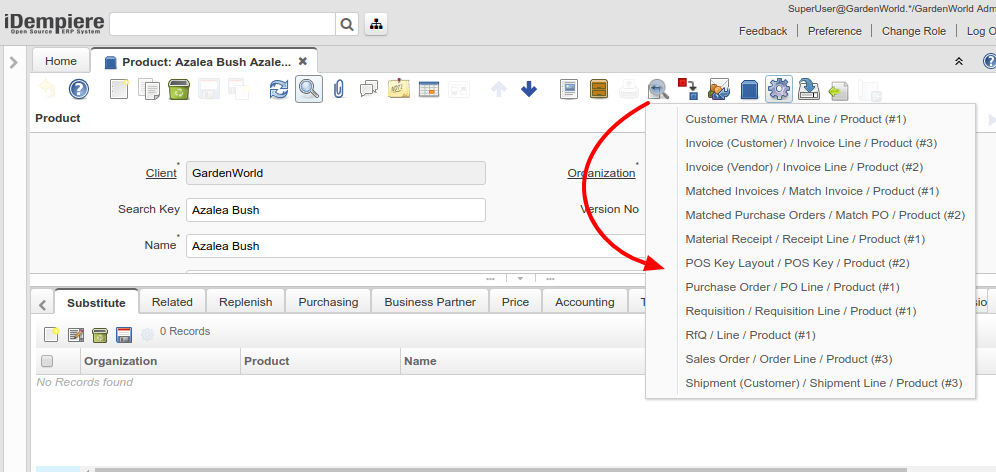Click the Change Role link
The width and height of the screenshot is (996, 472).
click(913, 31)
